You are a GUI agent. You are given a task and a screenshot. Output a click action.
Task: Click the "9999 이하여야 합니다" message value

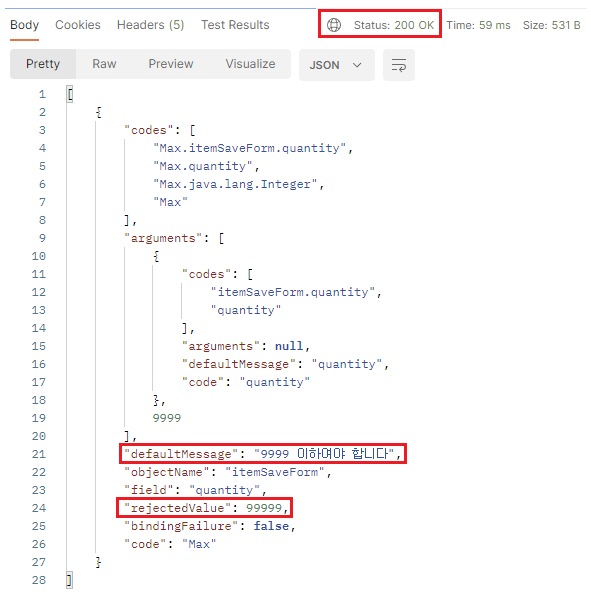click(x=325, y=454)
